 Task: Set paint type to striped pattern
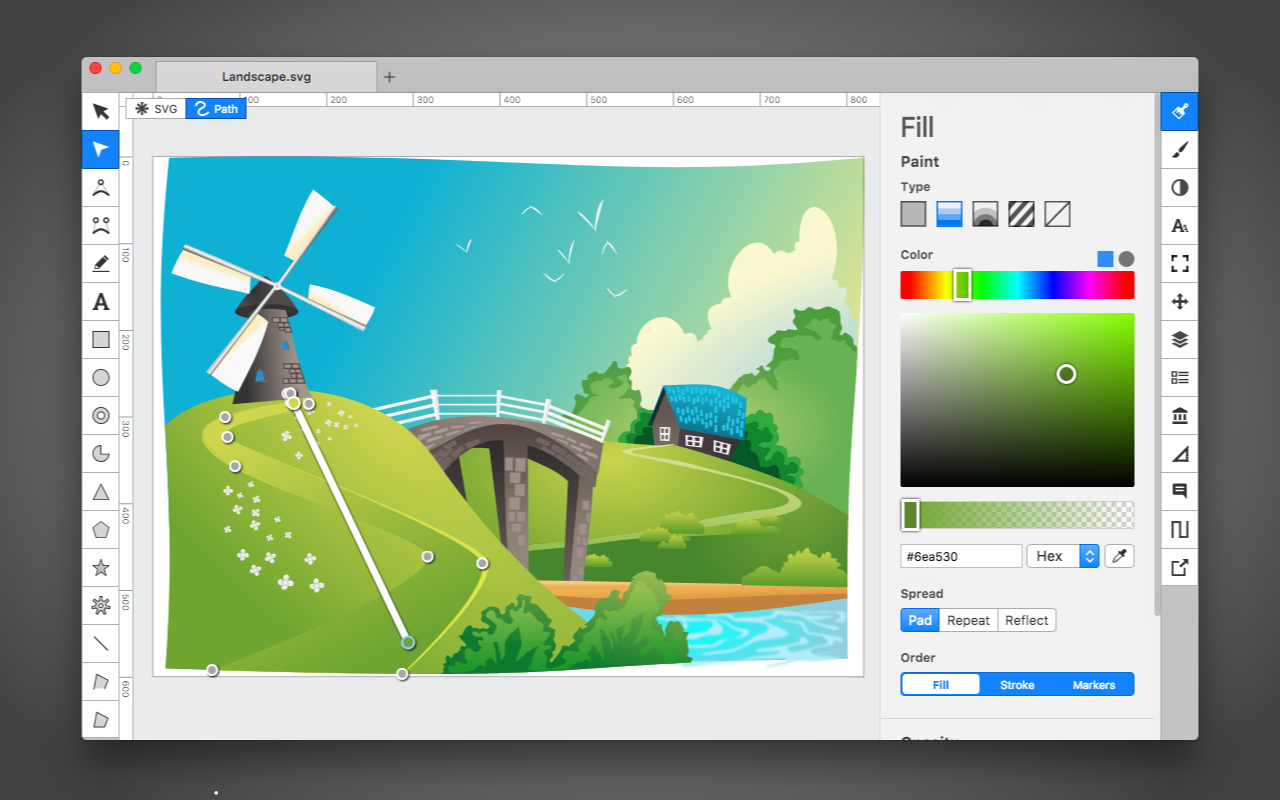[1021, 214]
